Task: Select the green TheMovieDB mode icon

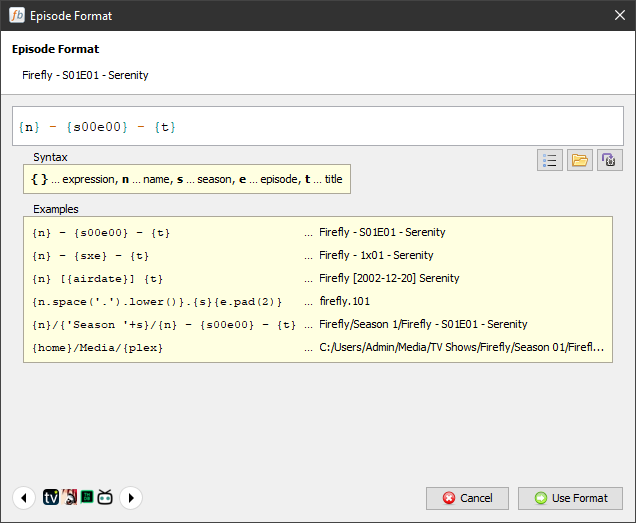Action: [x=87, y=497]
